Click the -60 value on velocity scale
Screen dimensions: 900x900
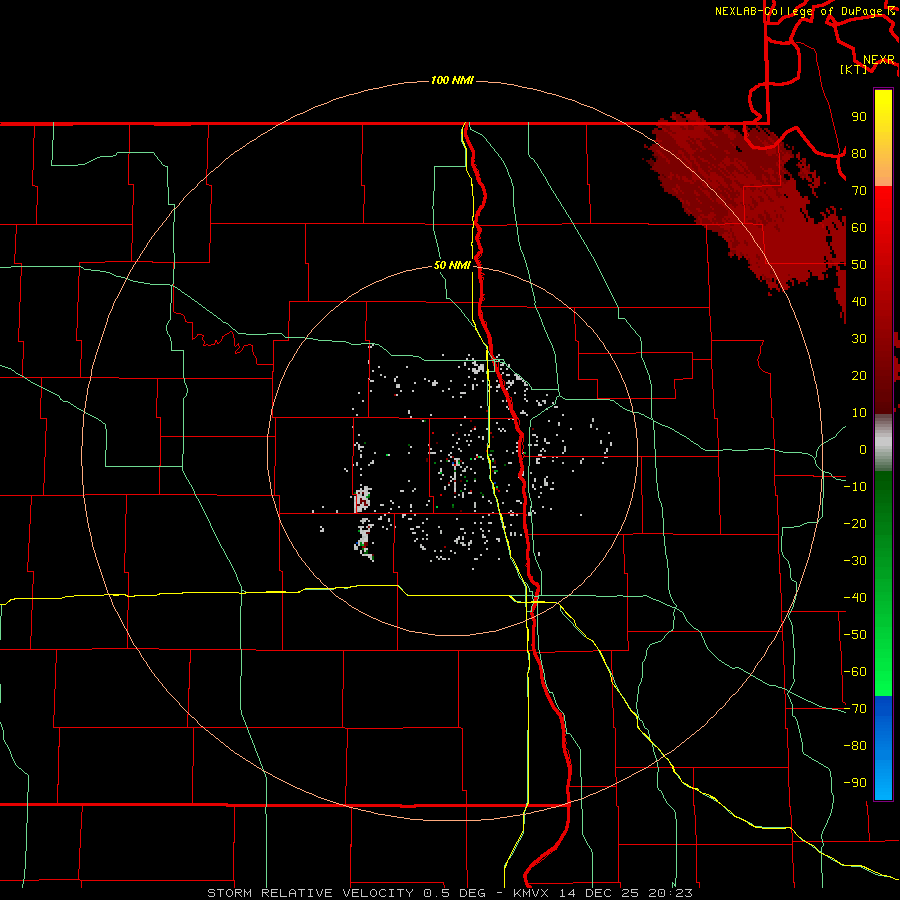(x=855, y=672)
